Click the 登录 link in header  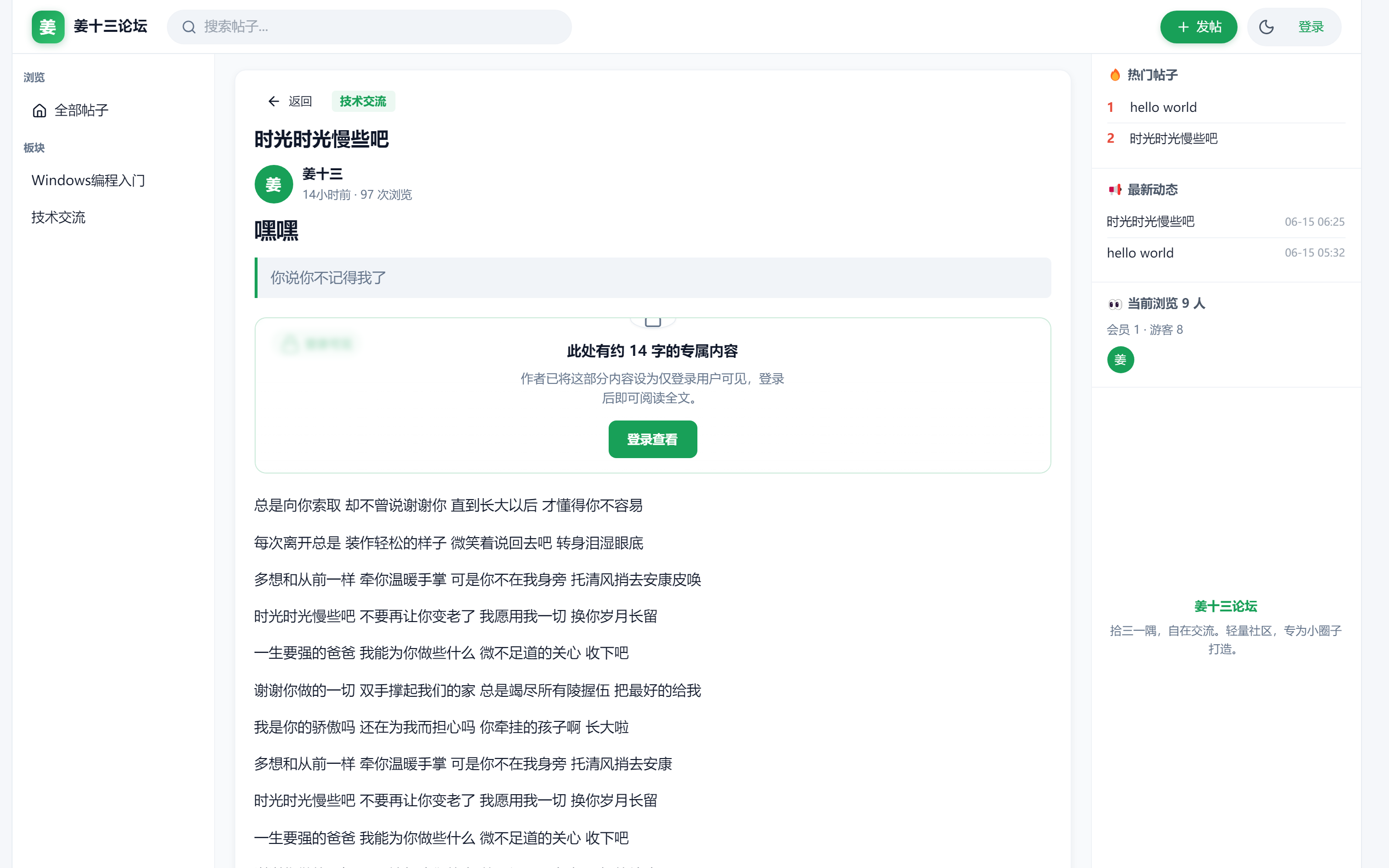[1311, 27]
